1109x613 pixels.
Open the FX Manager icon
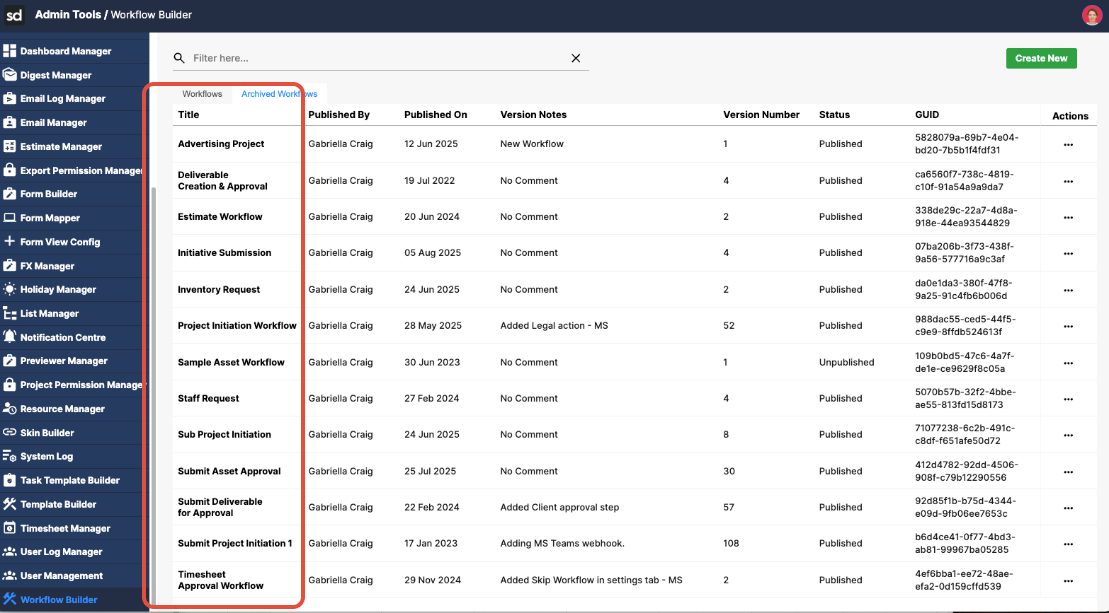tap(9, 265)
